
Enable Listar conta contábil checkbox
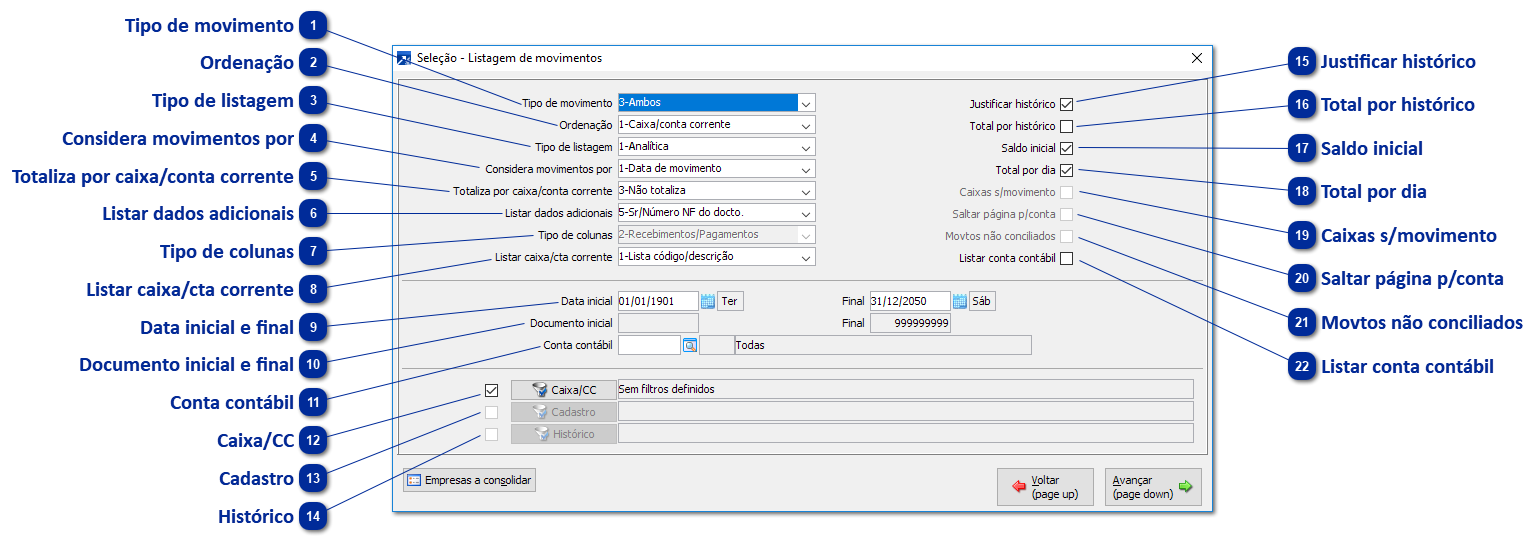1066,259
